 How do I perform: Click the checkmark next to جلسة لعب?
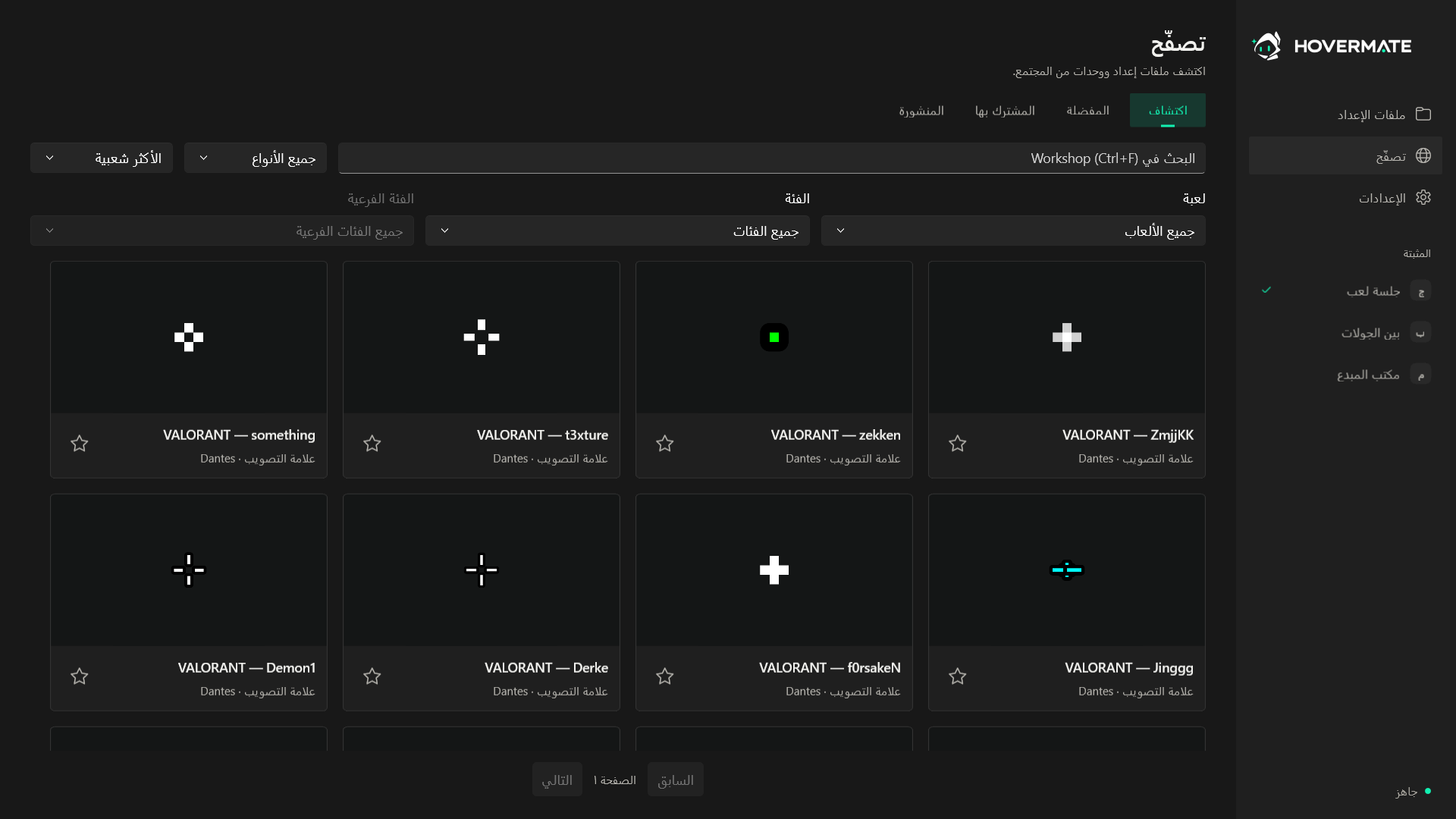pos(1266,290)
